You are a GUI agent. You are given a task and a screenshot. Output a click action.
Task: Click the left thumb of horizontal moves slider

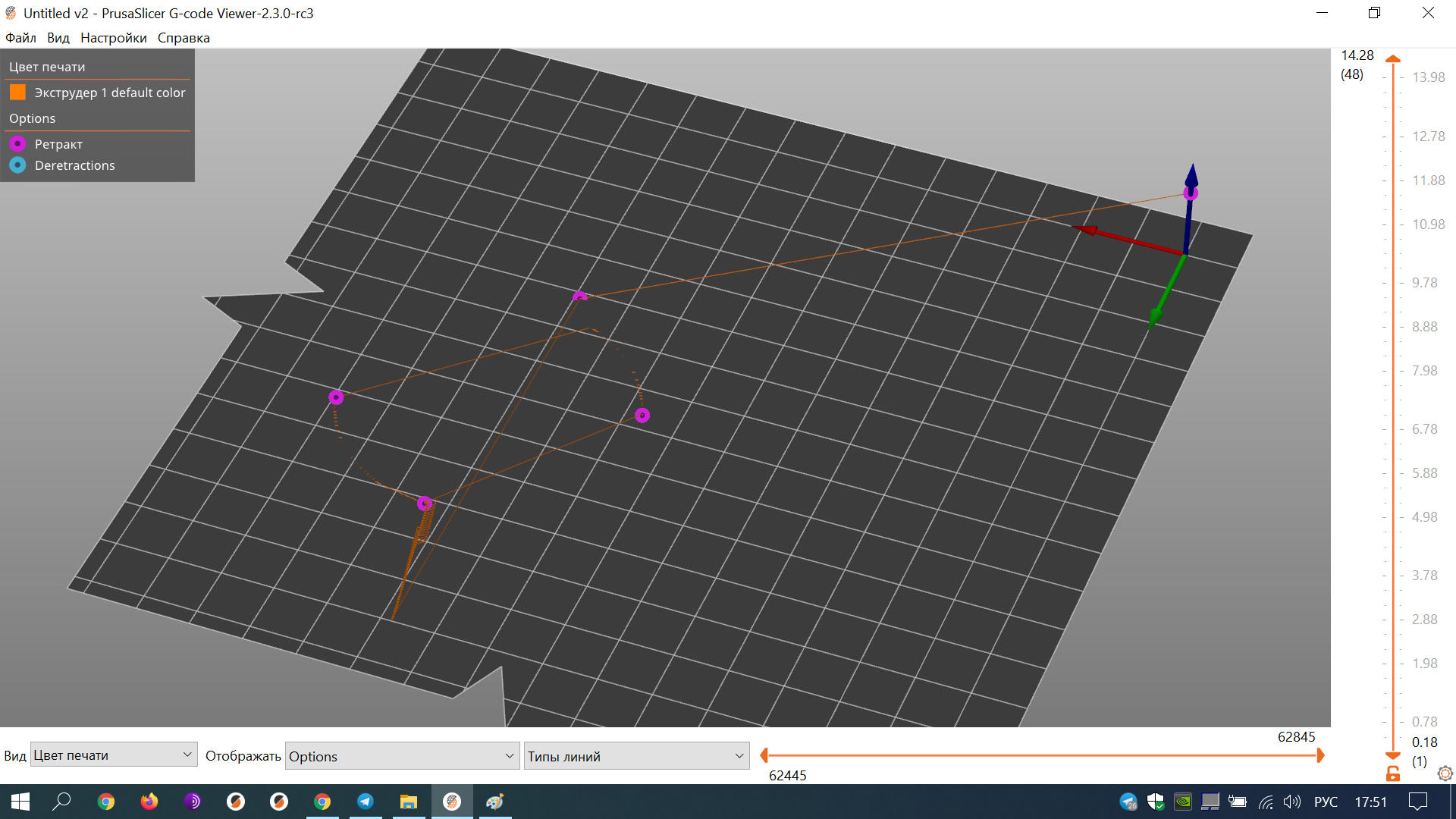(764, 755)
